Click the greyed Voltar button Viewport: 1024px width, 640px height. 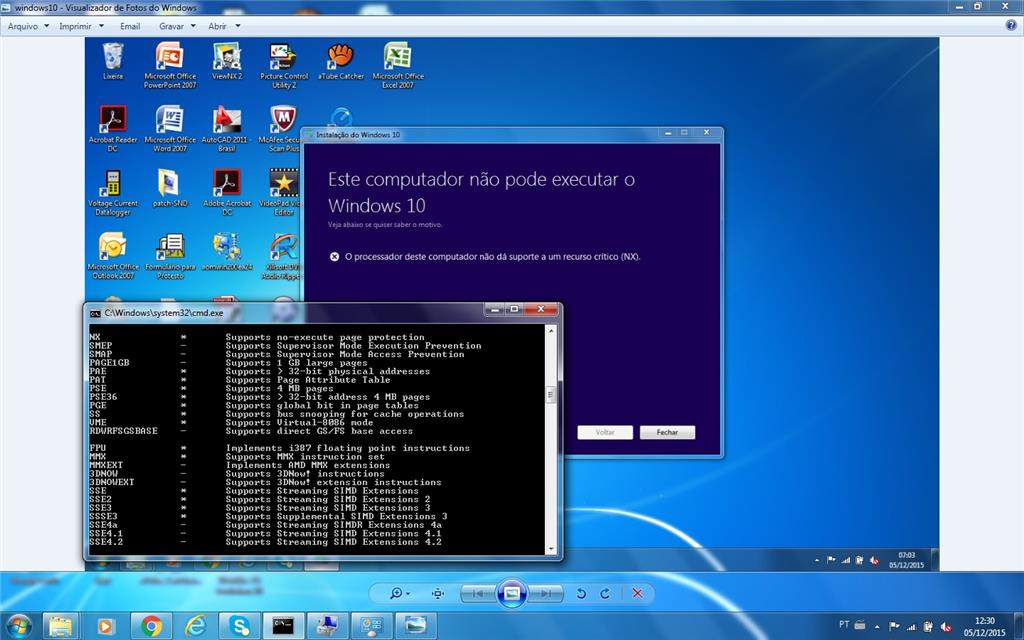tap(605, 432)
